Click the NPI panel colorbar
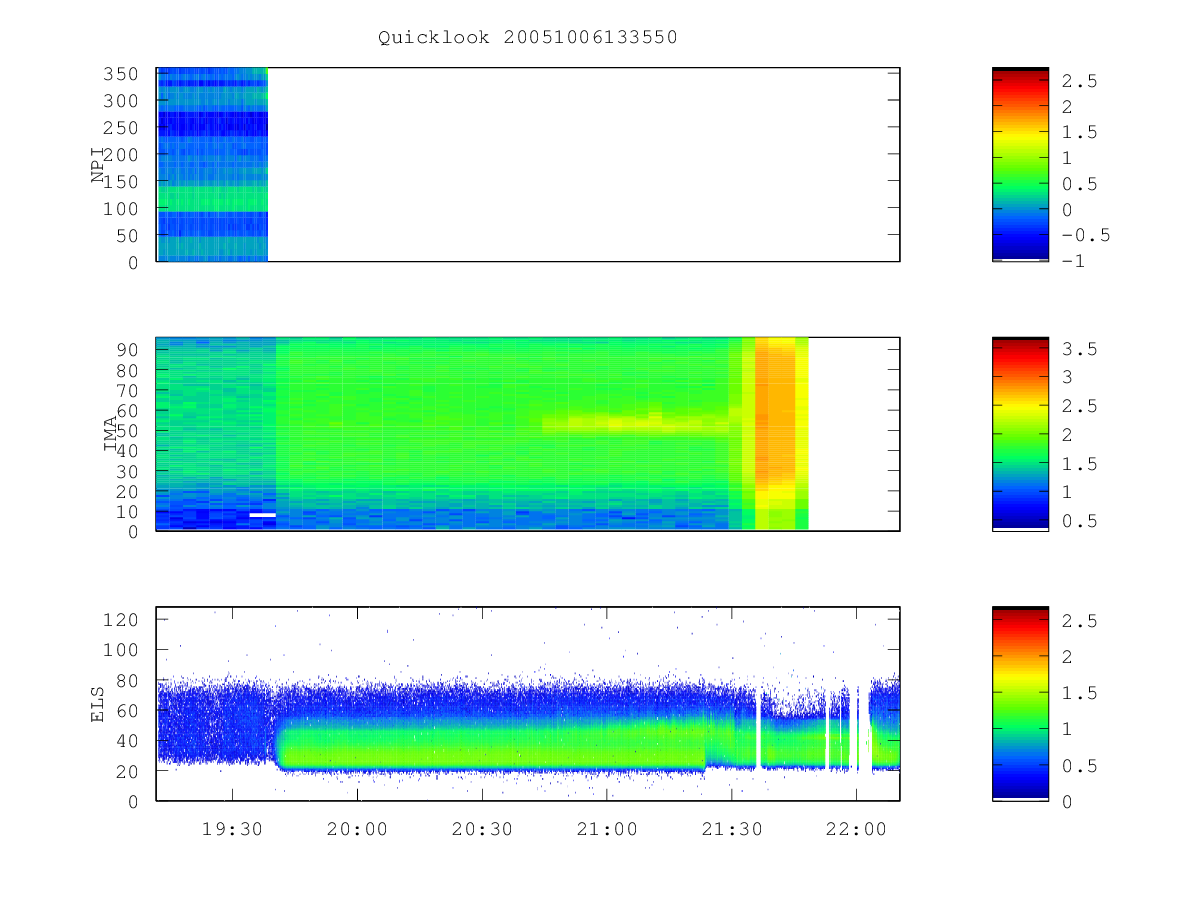Image resolution: width=1200 pixels, height=900 pixels. pyautogui.click(x=1020, y=165)
